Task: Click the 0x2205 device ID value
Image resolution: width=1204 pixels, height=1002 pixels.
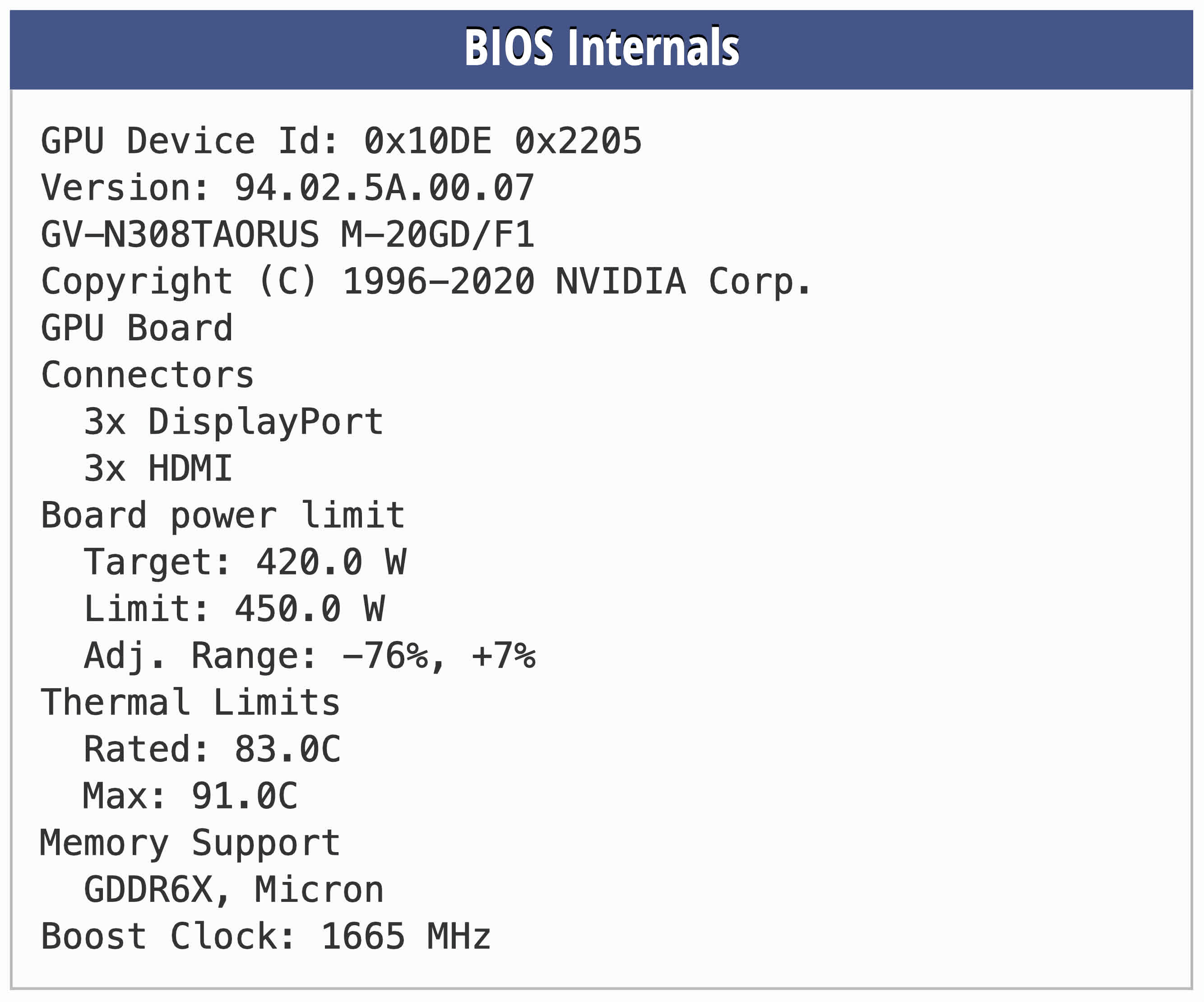Action: click(578, 141)
